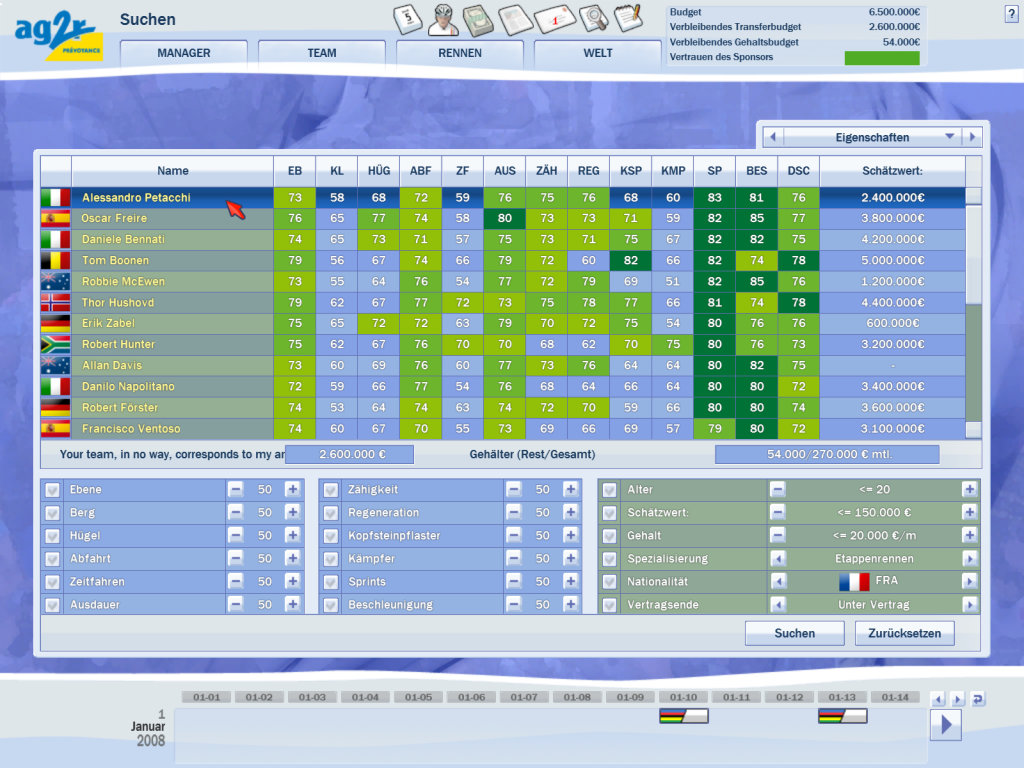Enable the Ebene filter checkbox
The height and width of the screenshot is (768, 1024).
pos(53,490)
